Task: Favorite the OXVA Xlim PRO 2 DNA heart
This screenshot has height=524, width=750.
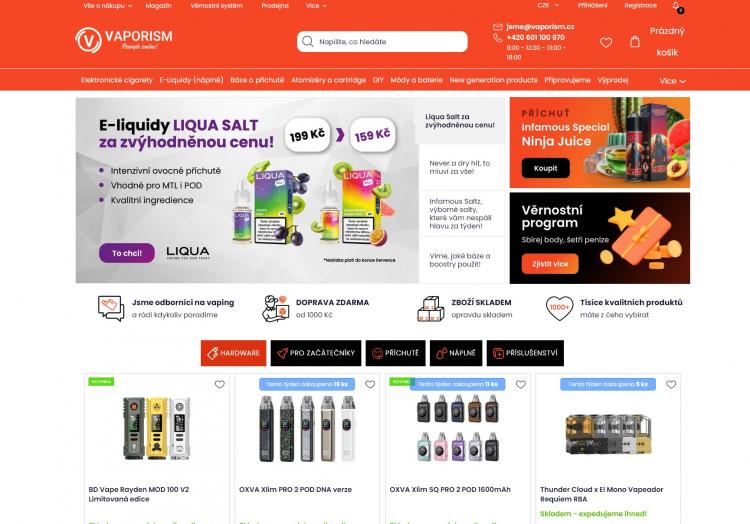Action: tap(370, 384)
